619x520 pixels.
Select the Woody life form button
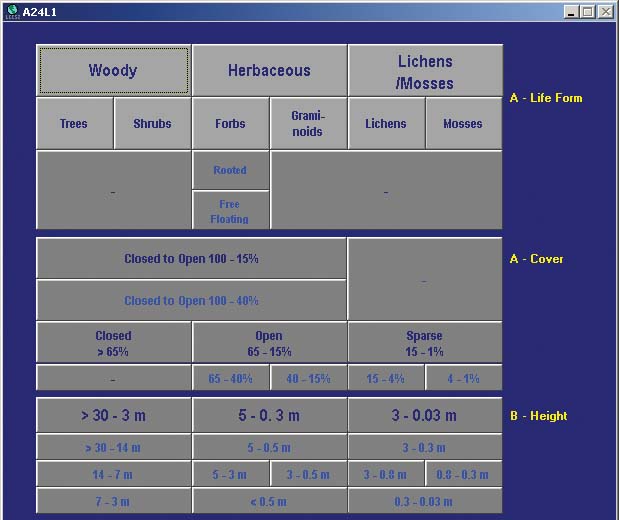(x=113, y=70)
